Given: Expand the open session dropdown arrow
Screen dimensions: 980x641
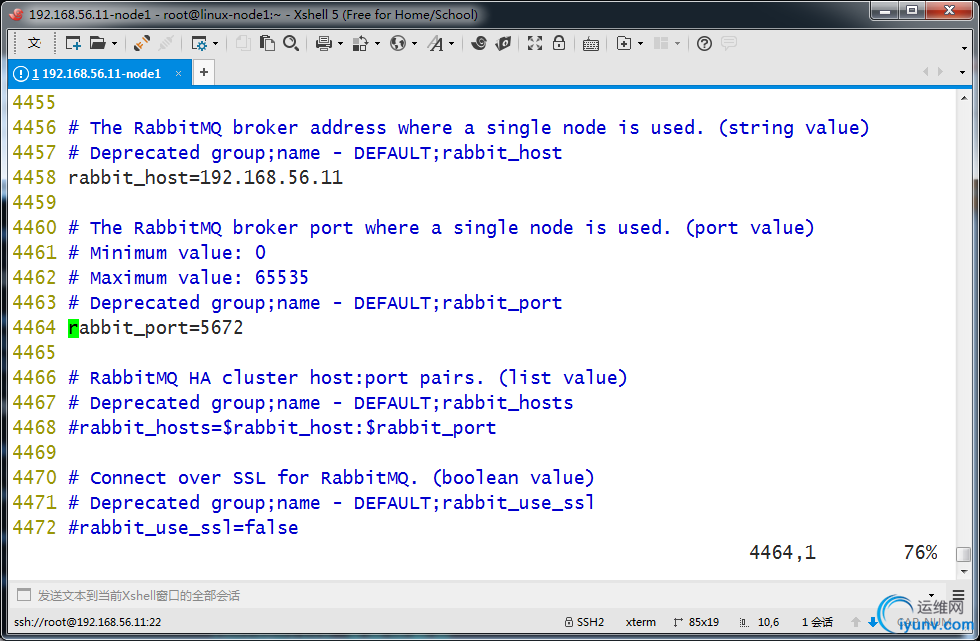Looking at the screenshot, I should (114, 44).
